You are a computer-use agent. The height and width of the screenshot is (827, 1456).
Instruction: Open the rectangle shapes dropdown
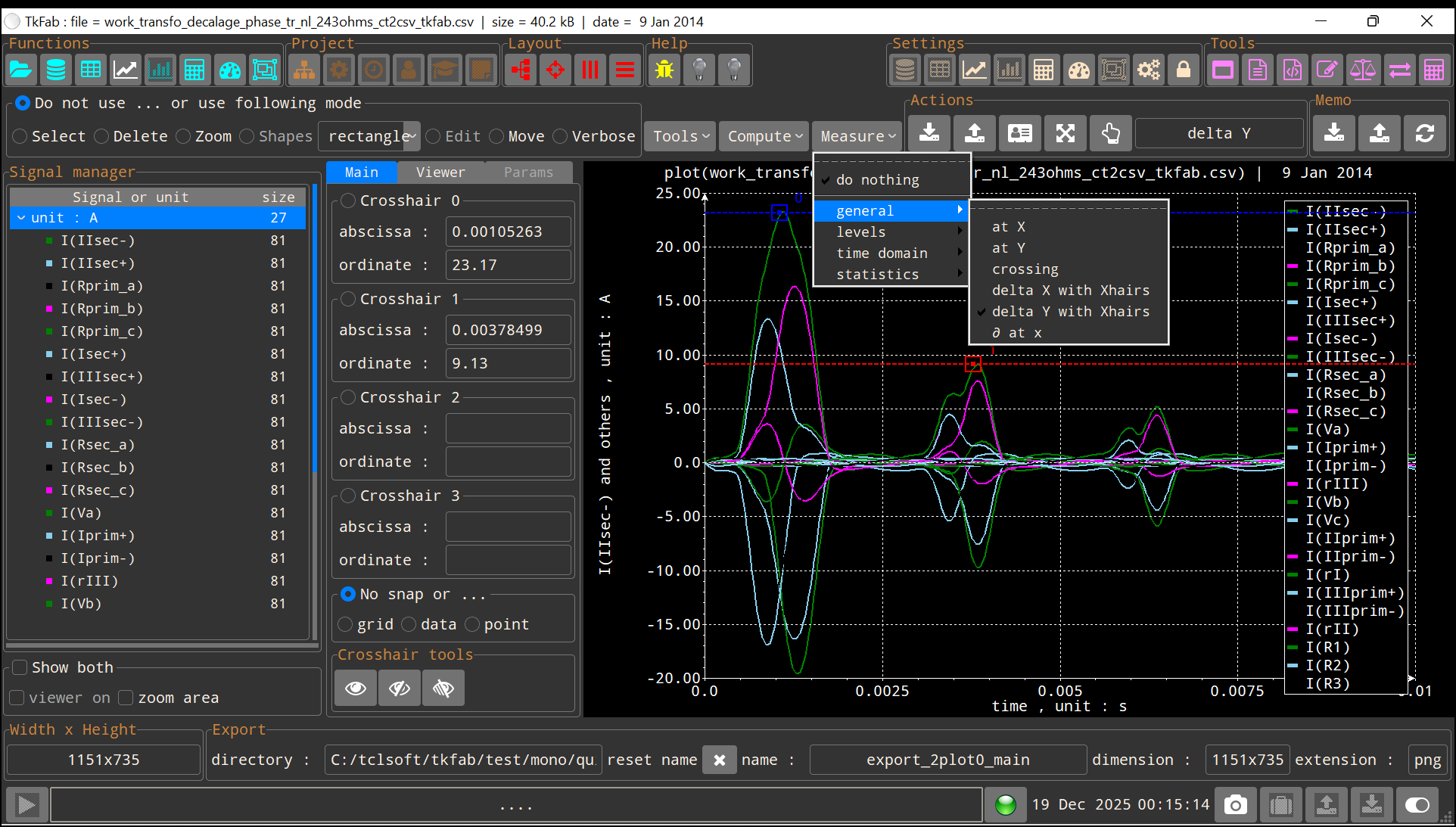click(412, 136)
